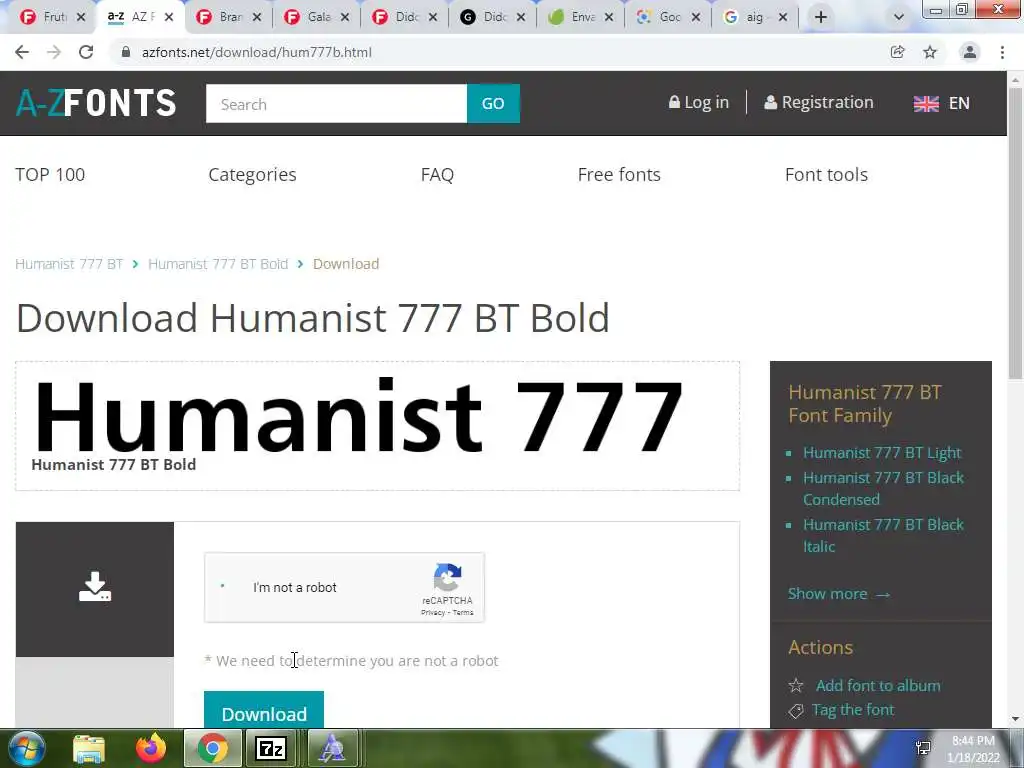Click the download tray icon in dark box

pyautogui.click(x=95, y=586)
